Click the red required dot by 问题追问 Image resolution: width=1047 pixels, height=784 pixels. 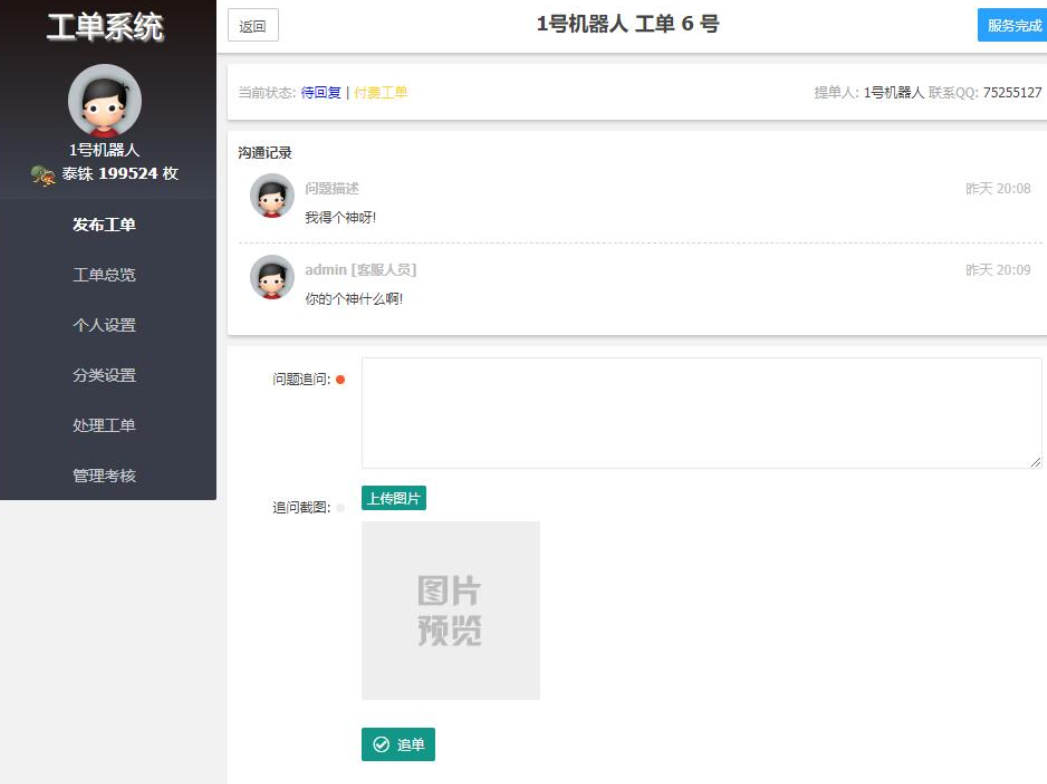coord(341,379)
